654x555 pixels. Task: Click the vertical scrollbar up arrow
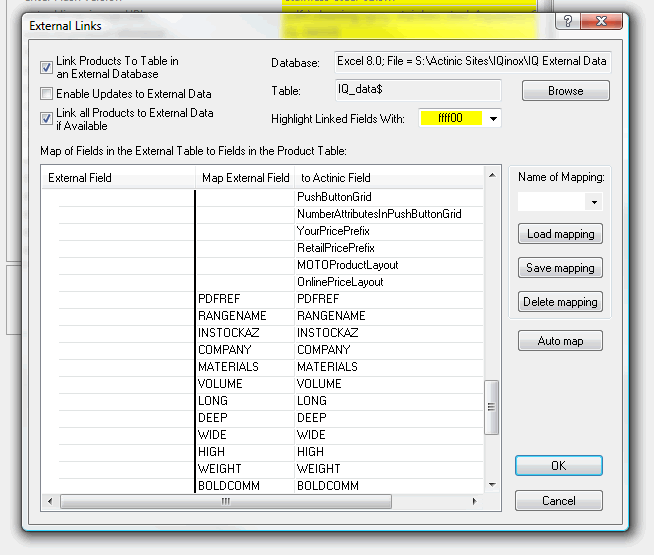(491, 177)
